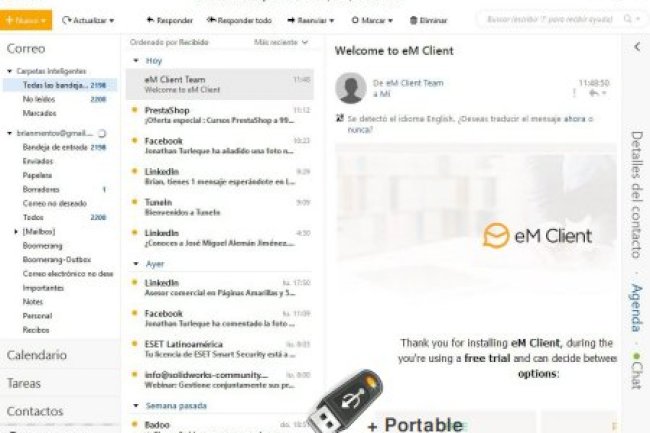The width and height of the screenshot is (650, 433).
Task: Click the Responder reply arrow icon
Action: click(x=150, y=20)
